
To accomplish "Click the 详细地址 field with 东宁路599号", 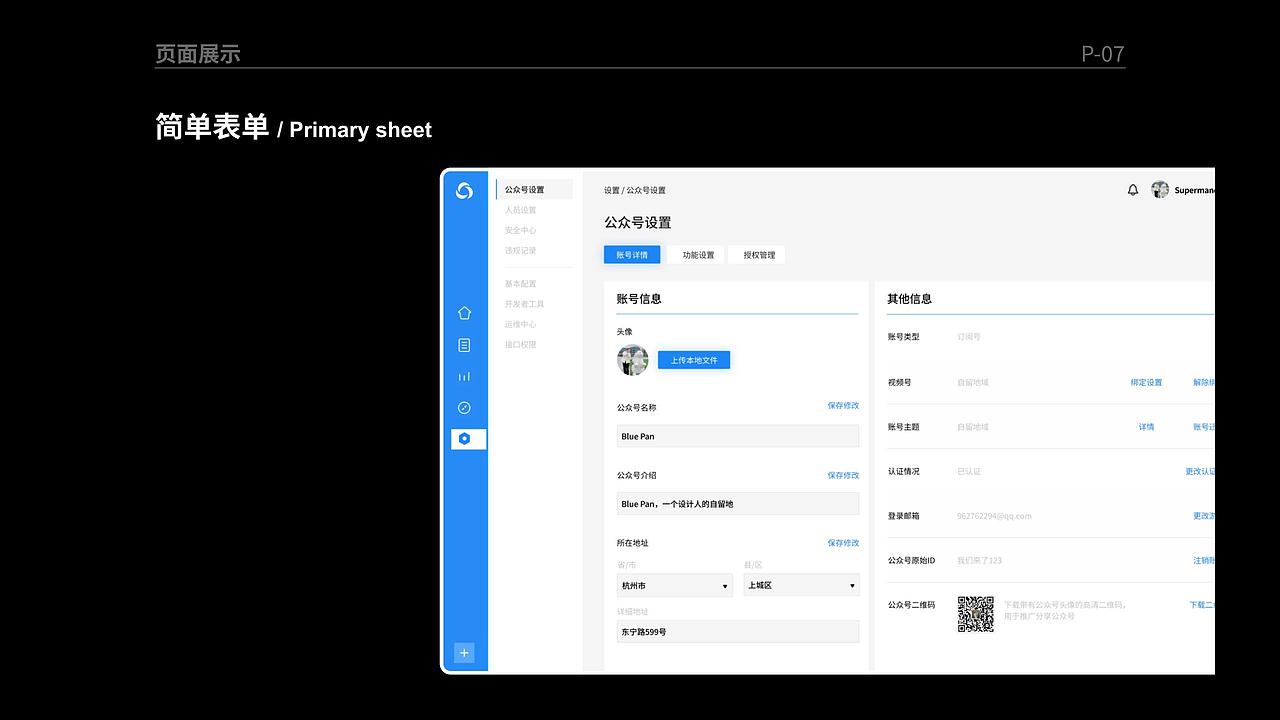I will 738,631.
